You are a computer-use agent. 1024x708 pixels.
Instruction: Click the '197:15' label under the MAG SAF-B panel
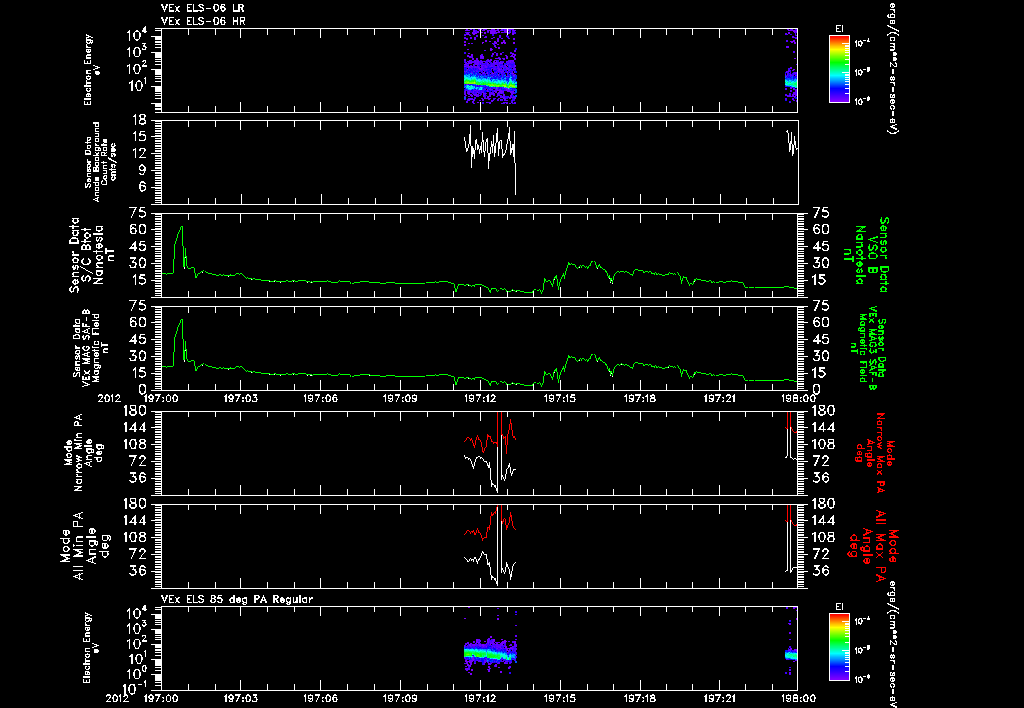560,398
